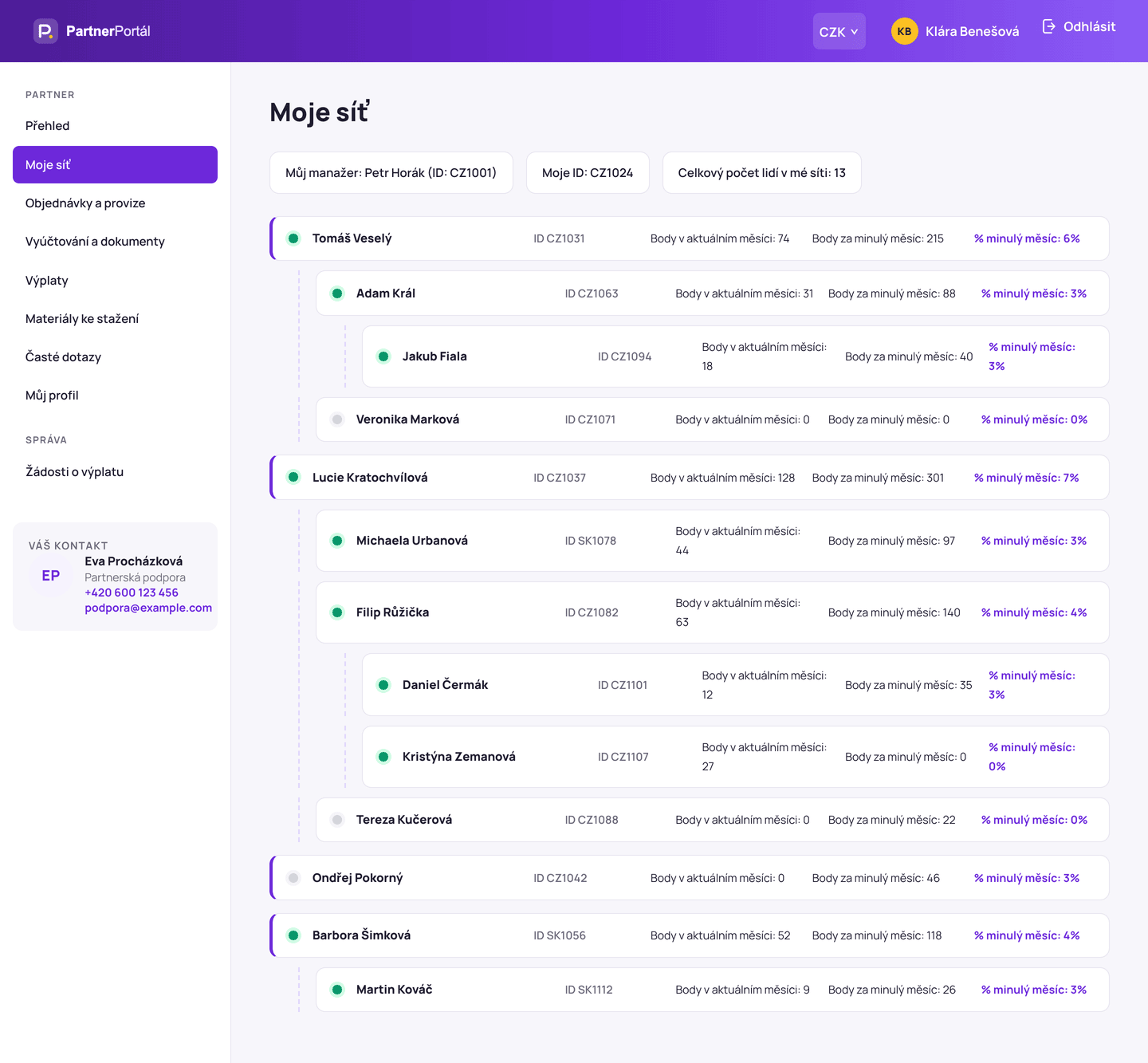Select Kristýna Zemanová row
Viewport: 1148px width, 1063px height.
pos(735,757)
